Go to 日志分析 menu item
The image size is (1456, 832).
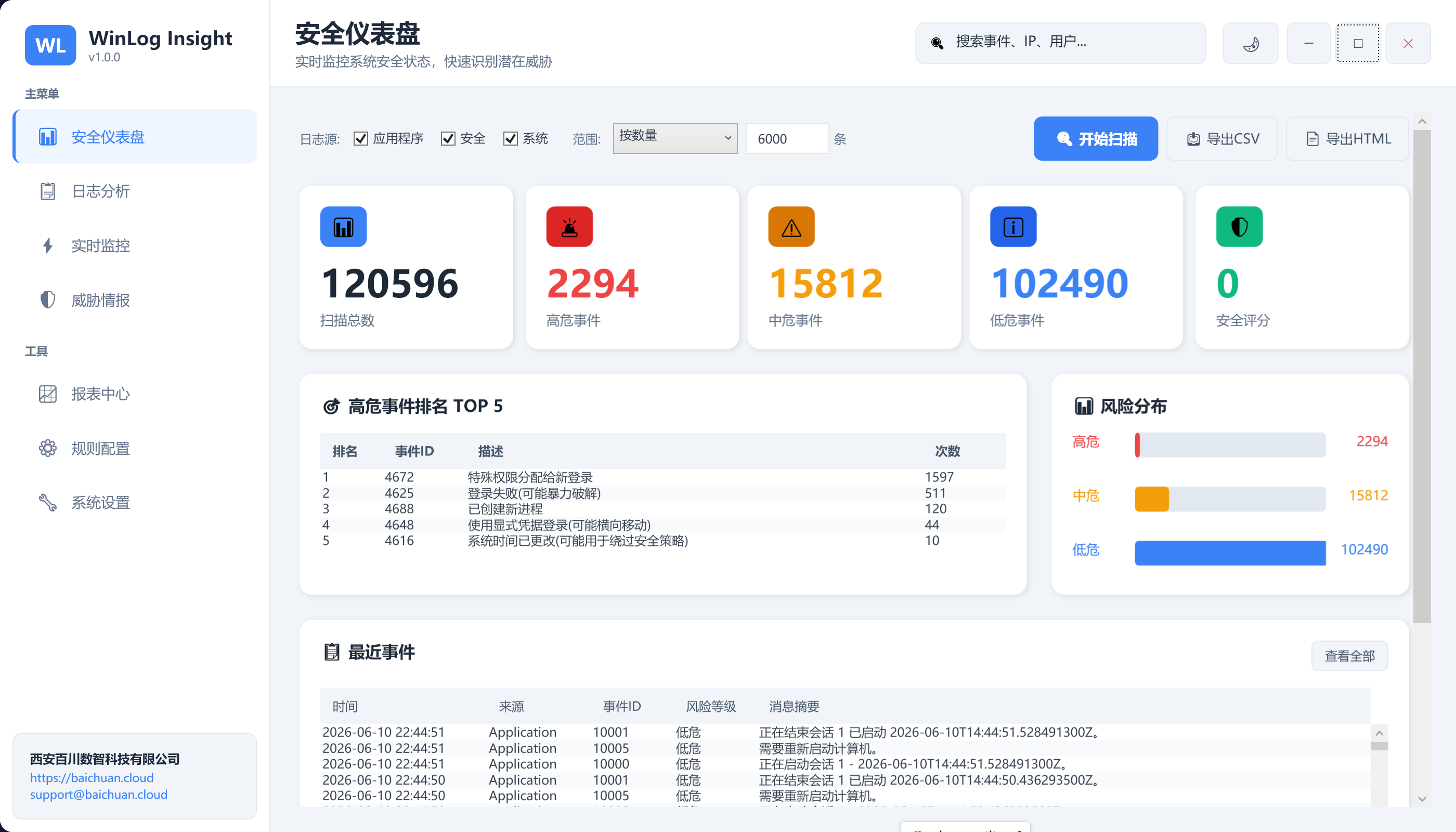pos(135,191)
